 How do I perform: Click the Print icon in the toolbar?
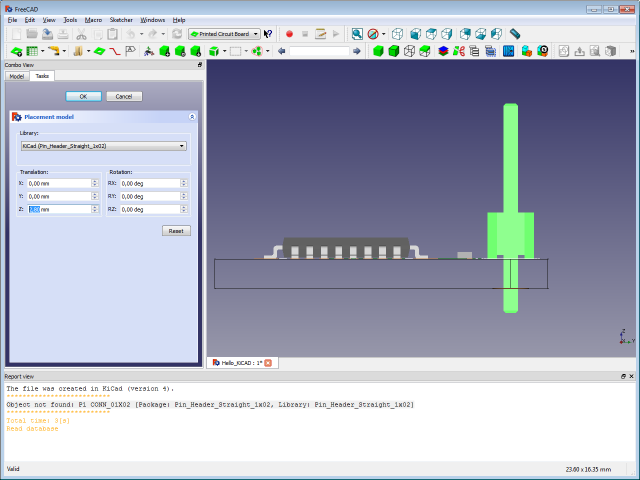pos(63,34)
